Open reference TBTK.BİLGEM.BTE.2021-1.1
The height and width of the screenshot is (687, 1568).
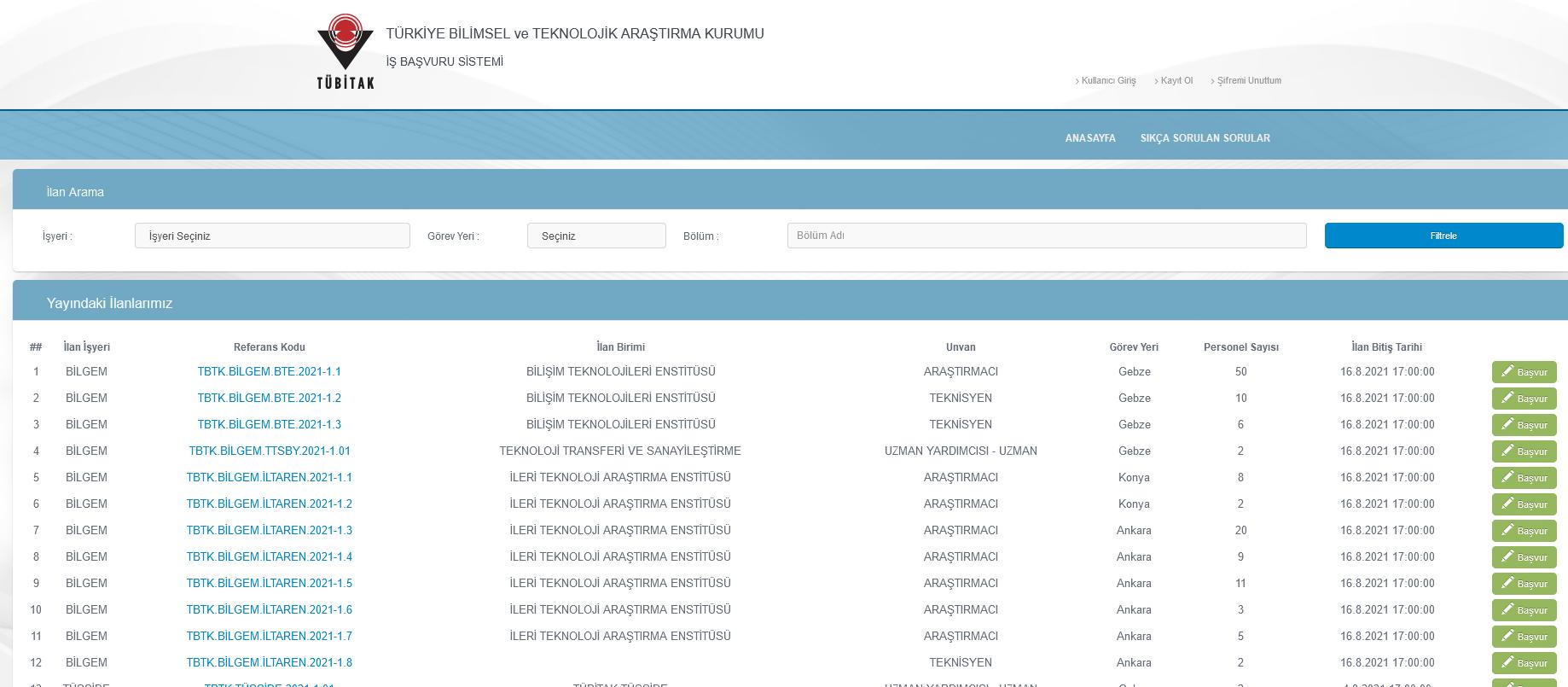click(x=269, y=371)
